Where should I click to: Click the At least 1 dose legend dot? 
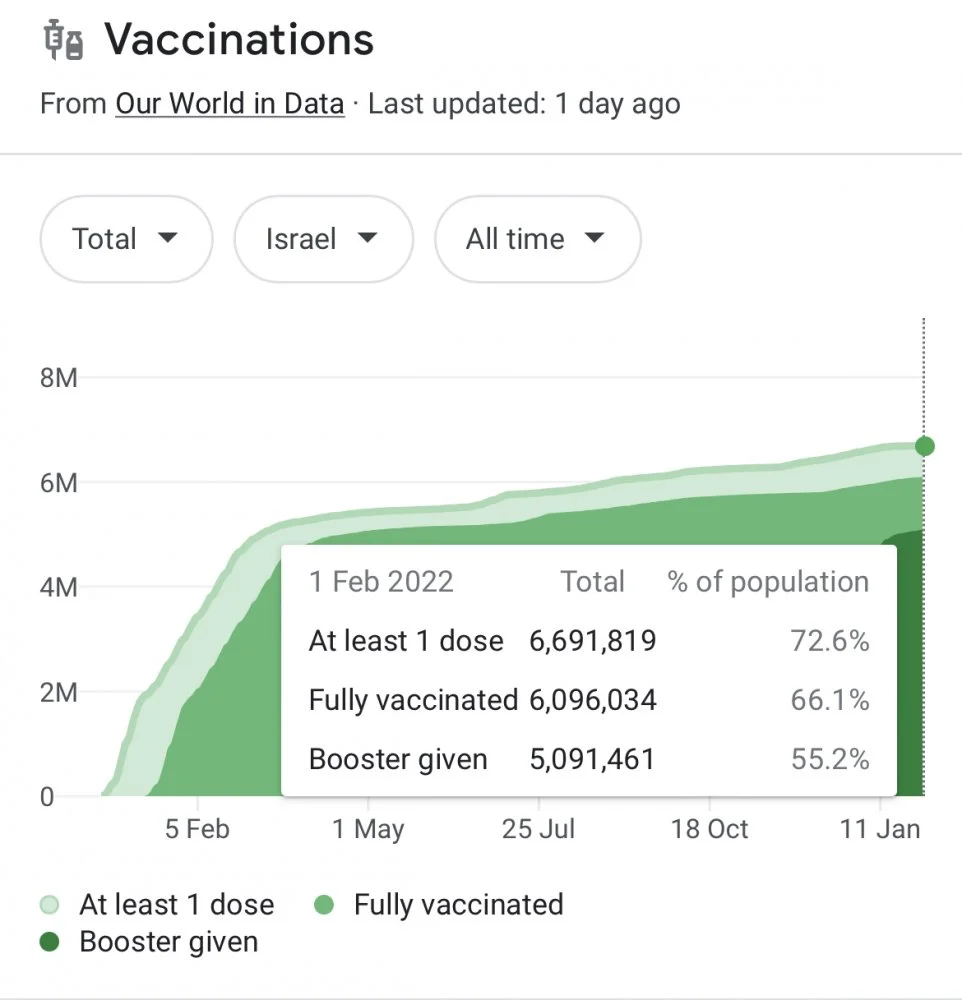[x=51, y=905]
